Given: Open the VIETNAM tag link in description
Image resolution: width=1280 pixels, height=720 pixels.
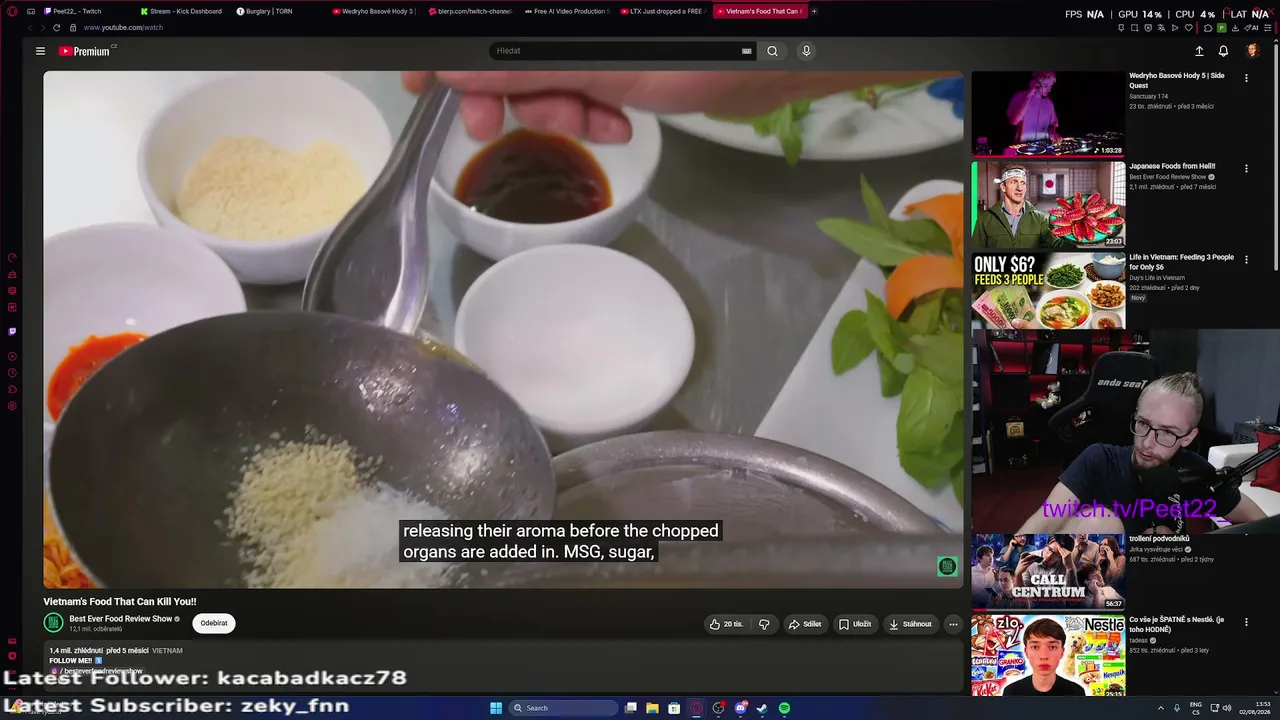Looking at the screenshot, I should coord(167,651).
